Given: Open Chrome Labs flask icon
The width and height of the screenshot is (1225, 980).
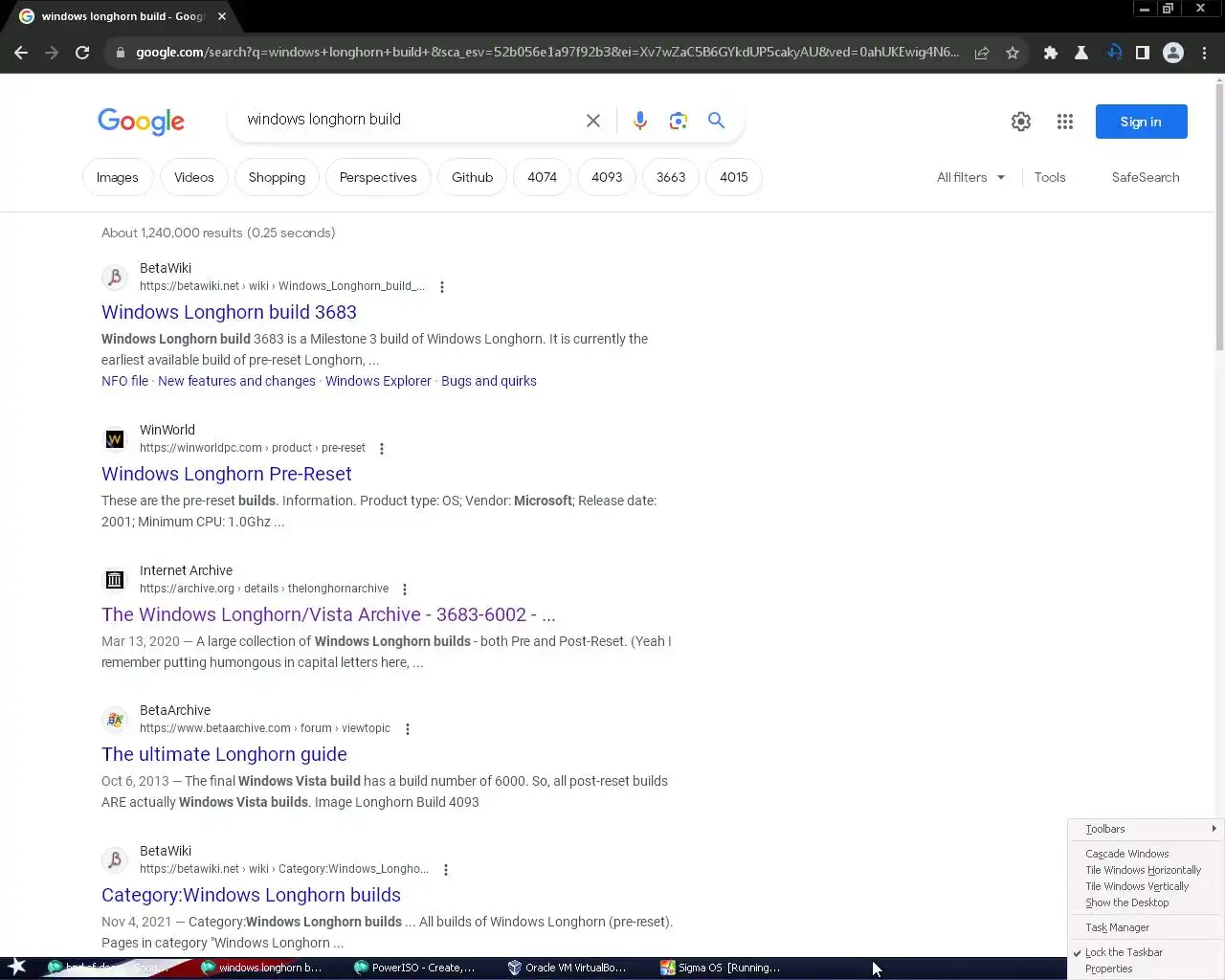Looking at the screenshot, I should pyautogui.click(x=1081, y=53).
